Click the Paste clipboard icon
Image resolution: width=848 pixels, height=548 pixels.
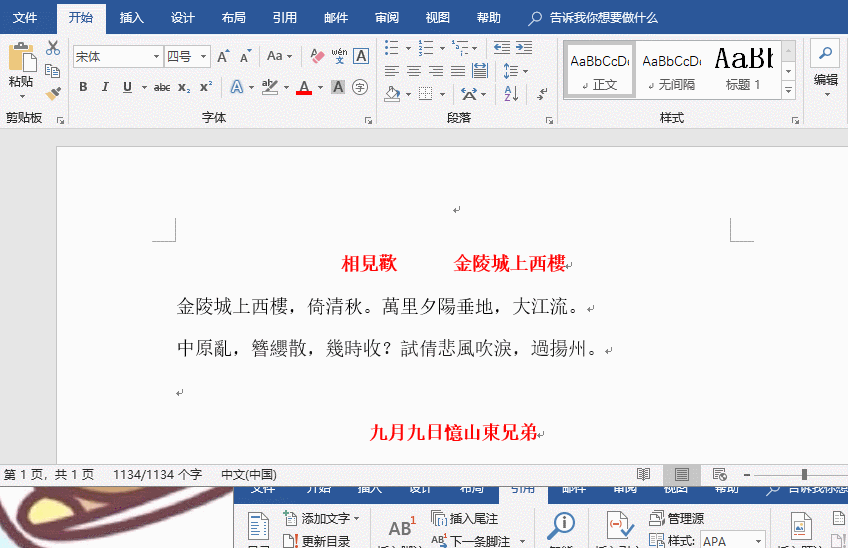(x=22, y=57)
